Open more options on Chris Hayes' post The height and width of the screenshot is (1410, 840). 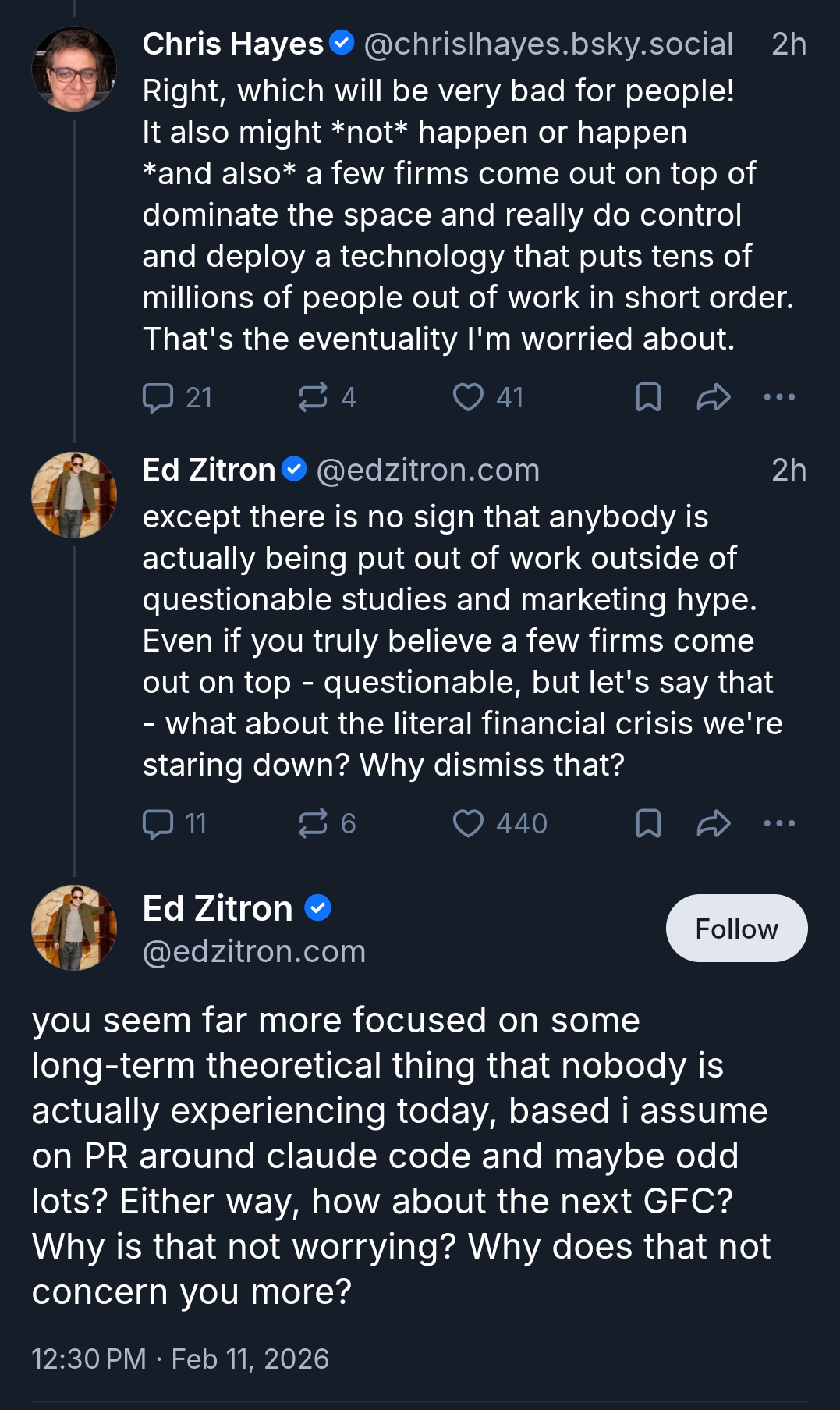pyautogui.click(x=779, y=397)
